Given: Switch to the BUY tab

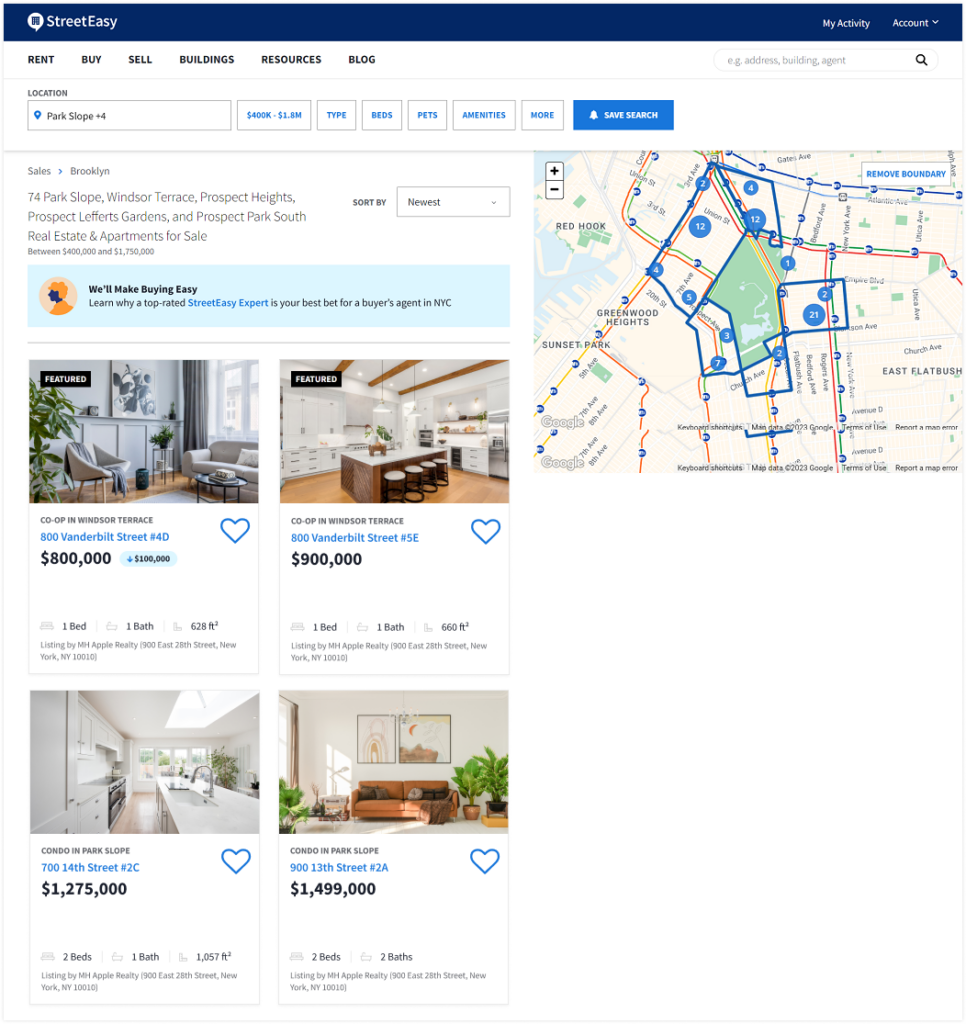Looking at the screenshot, I should click(91, 60).
